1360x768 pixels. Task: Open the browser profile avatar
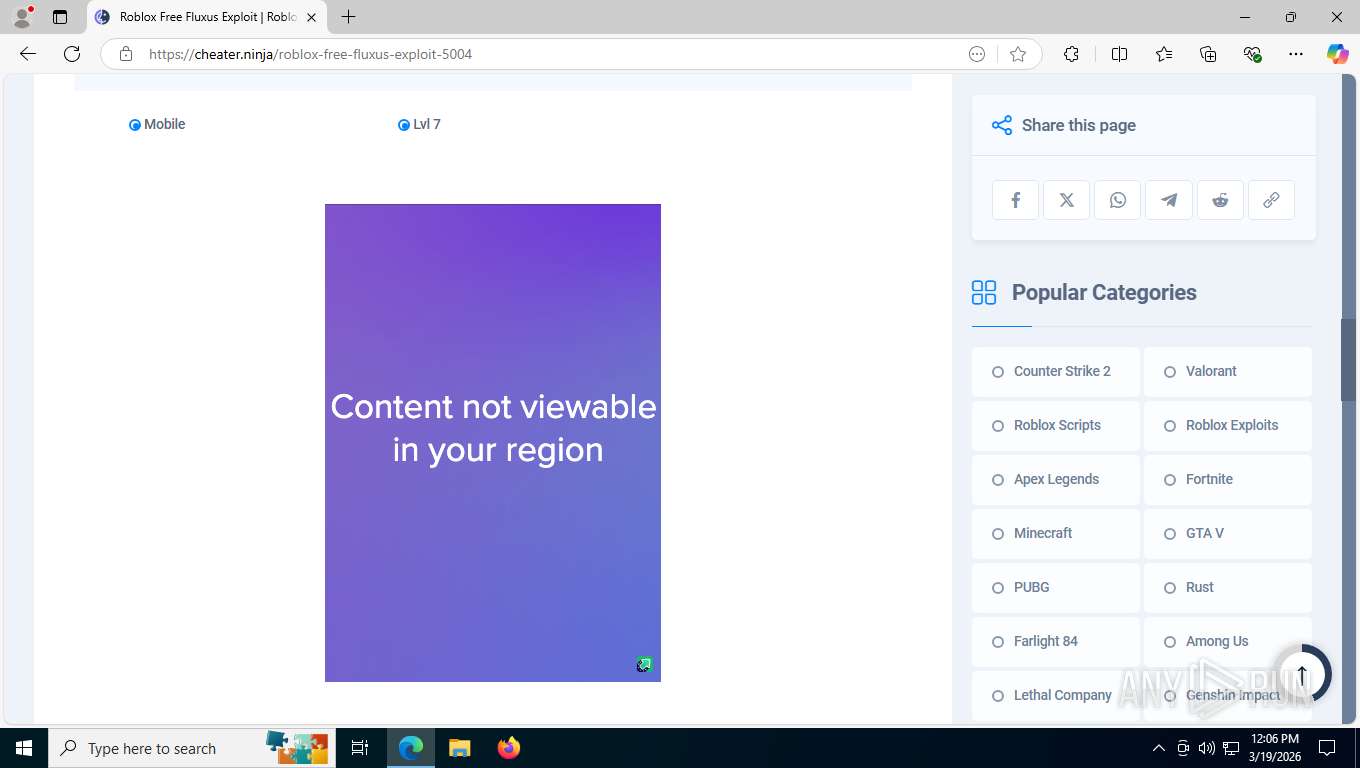point(22,17)
